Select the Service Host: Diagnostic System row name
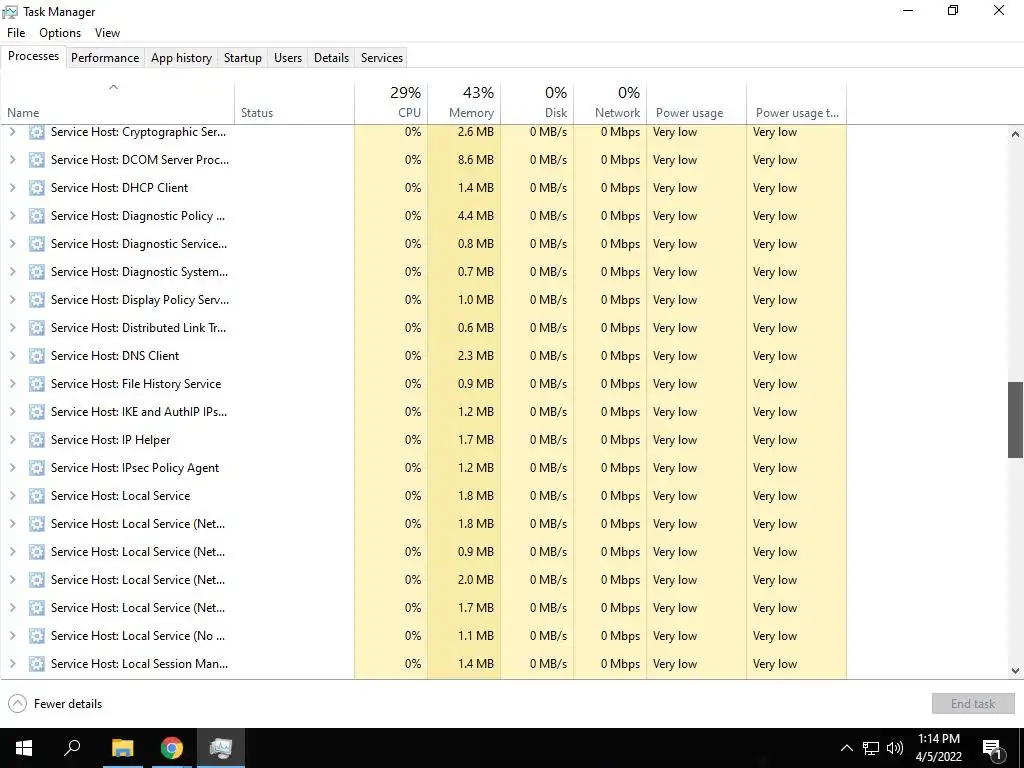The height and width of the screenshot is (768, 1024). pos(139,272)
